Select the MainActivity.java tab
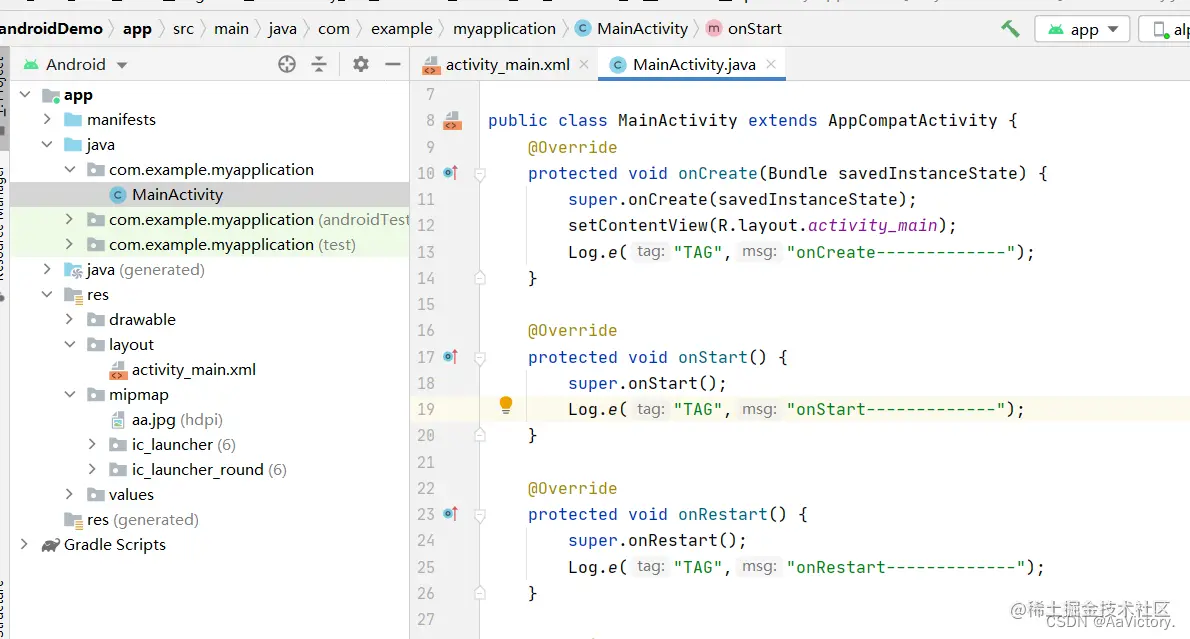Viewport: 1190px width, 639px height. click(x=692, y=65)
